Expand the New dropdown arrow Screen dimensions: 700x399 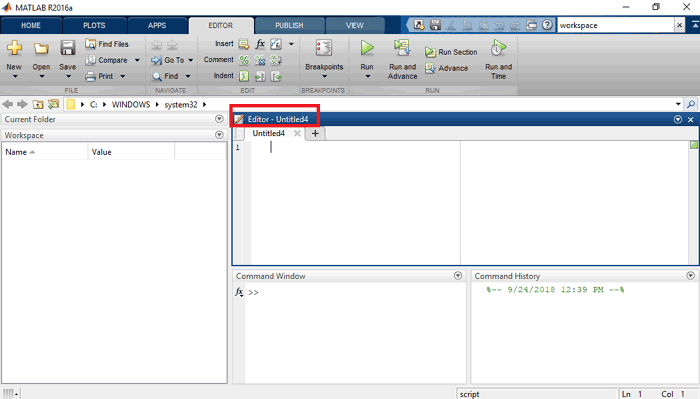14,77
